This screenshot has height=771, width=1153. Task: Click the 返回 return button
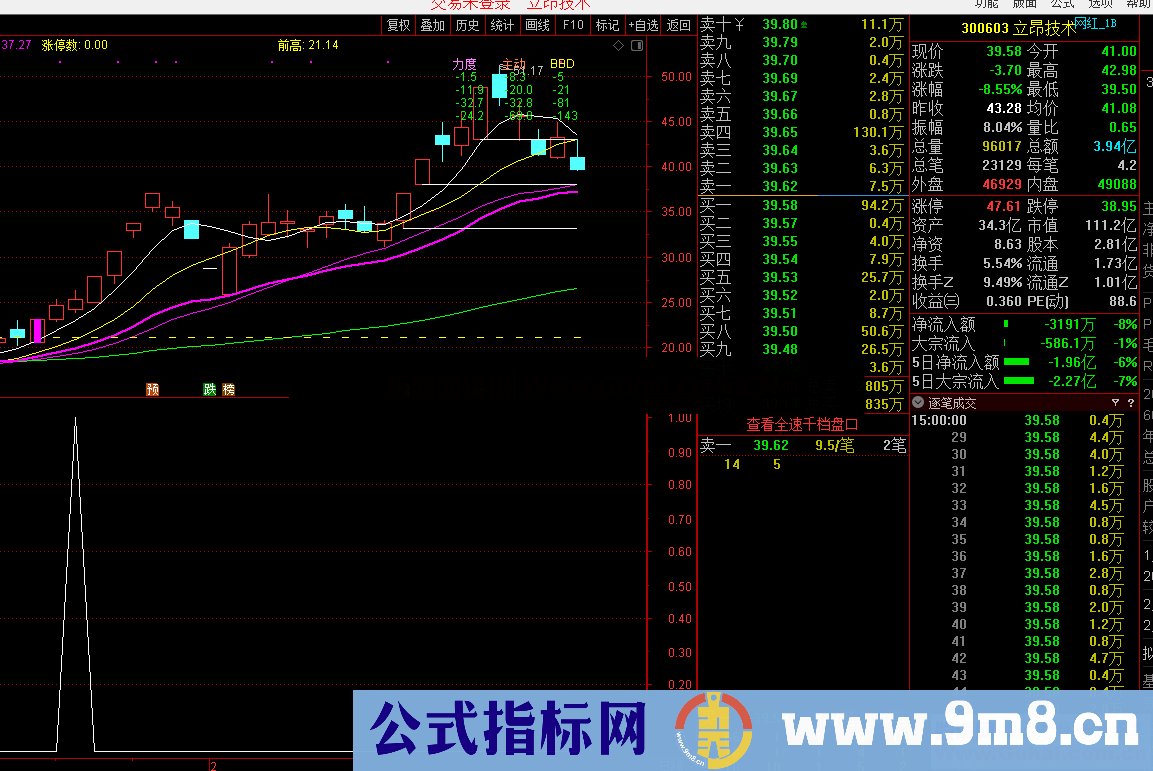677,25
